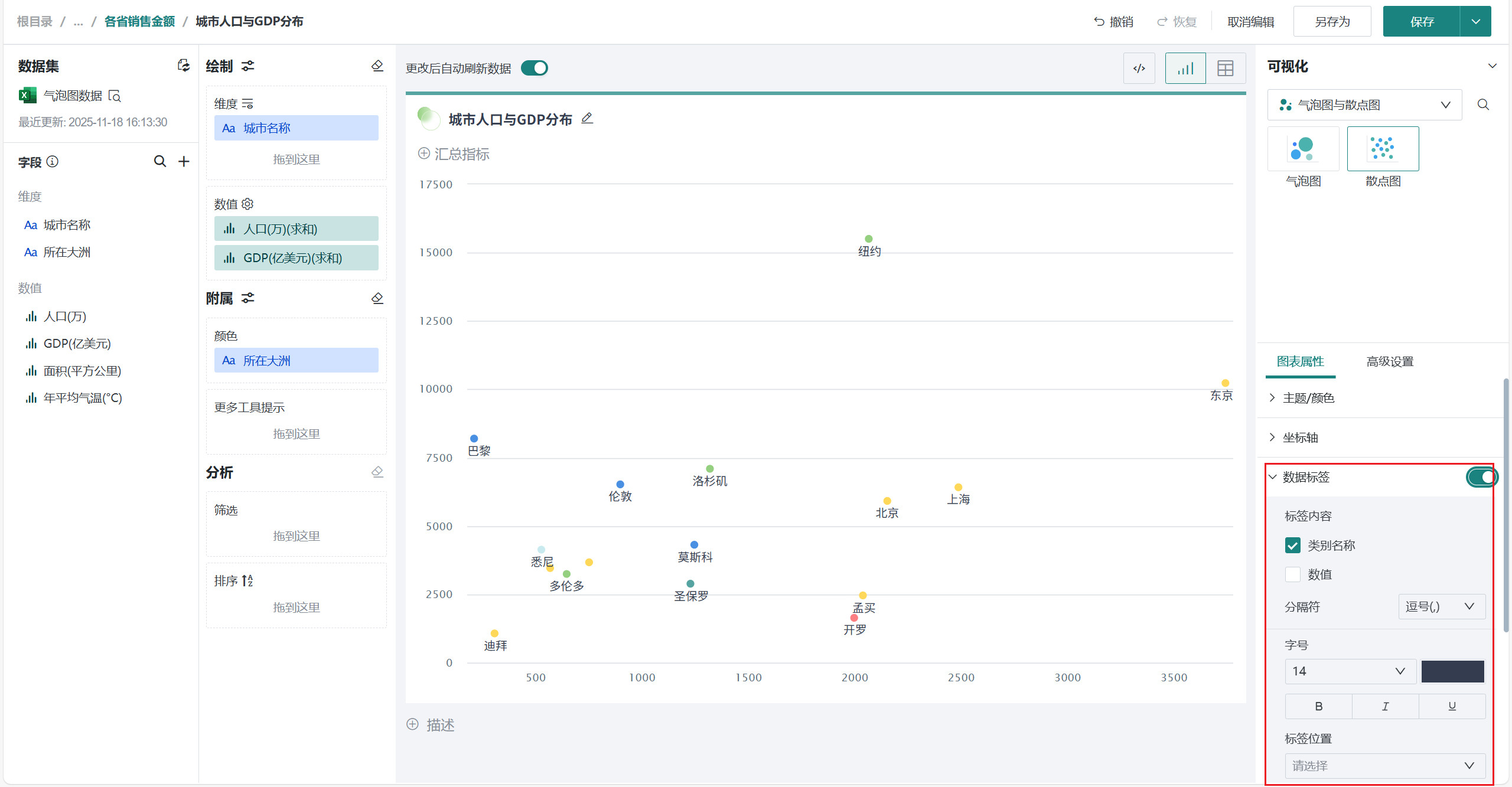Click the dark label font color swatch
The width and height of the screenshot is (1512, 787).
(x=1452, y=671)
